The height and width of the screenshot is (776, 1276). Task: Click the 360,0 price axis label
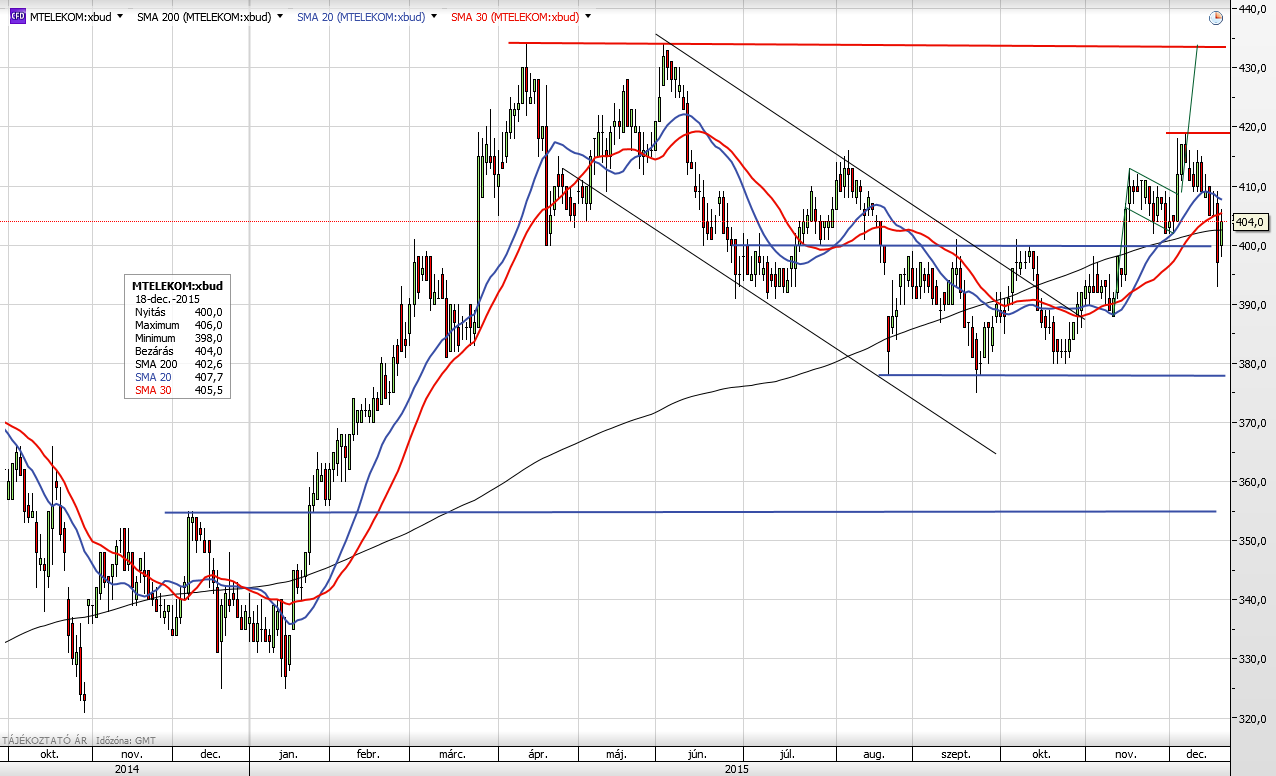[1253, 482]
